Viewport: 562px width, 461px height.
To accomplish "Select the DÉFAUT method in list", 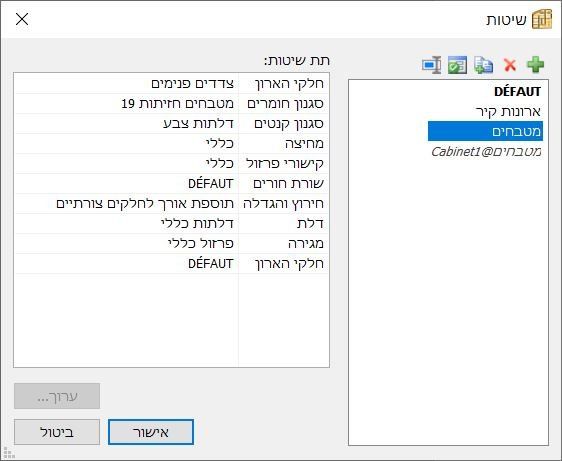I will pyautogui.click(x=517, y=92).
